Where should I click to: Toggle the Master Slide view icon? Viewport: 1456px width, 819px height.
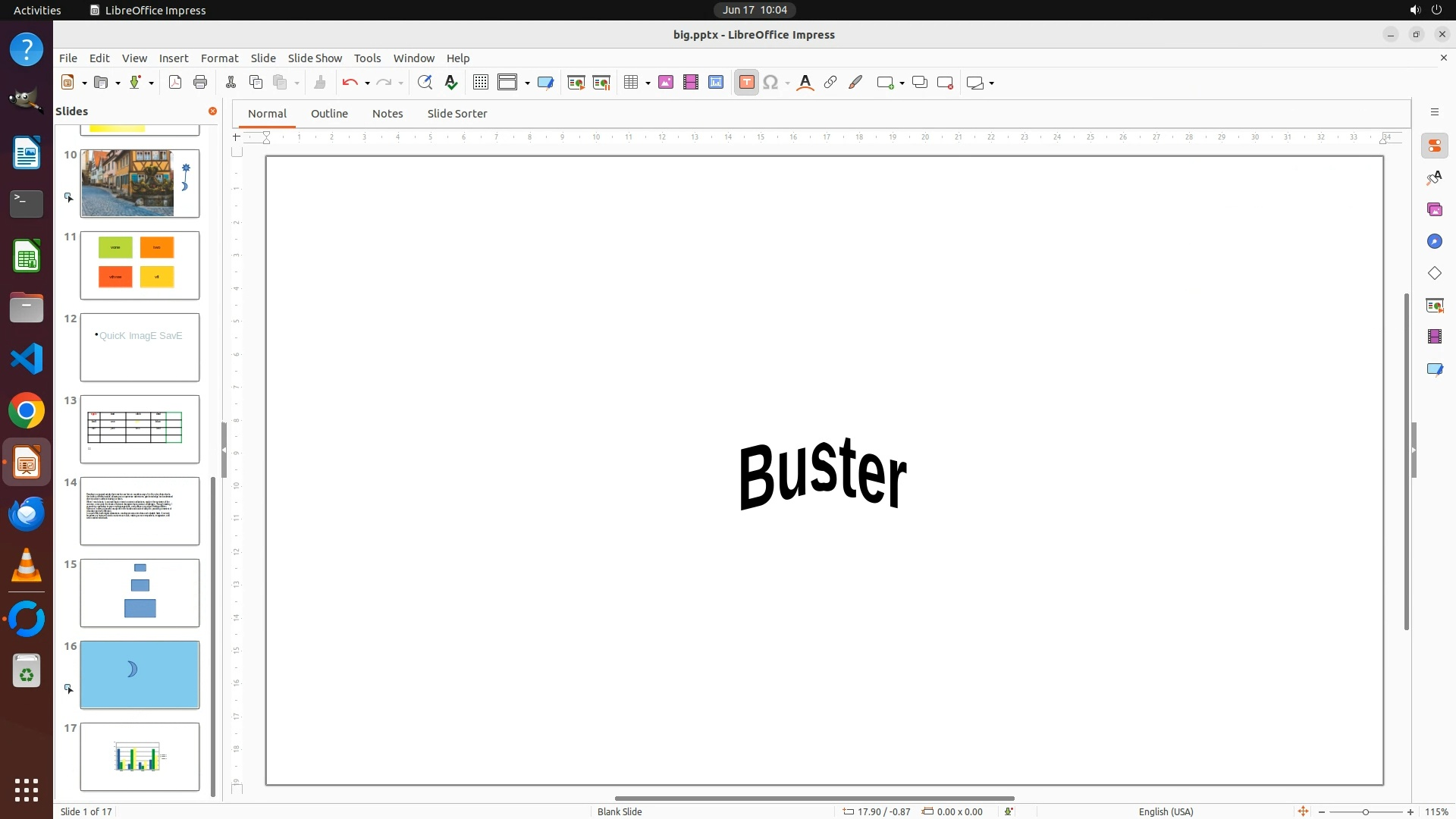click(x=545, y=83)
